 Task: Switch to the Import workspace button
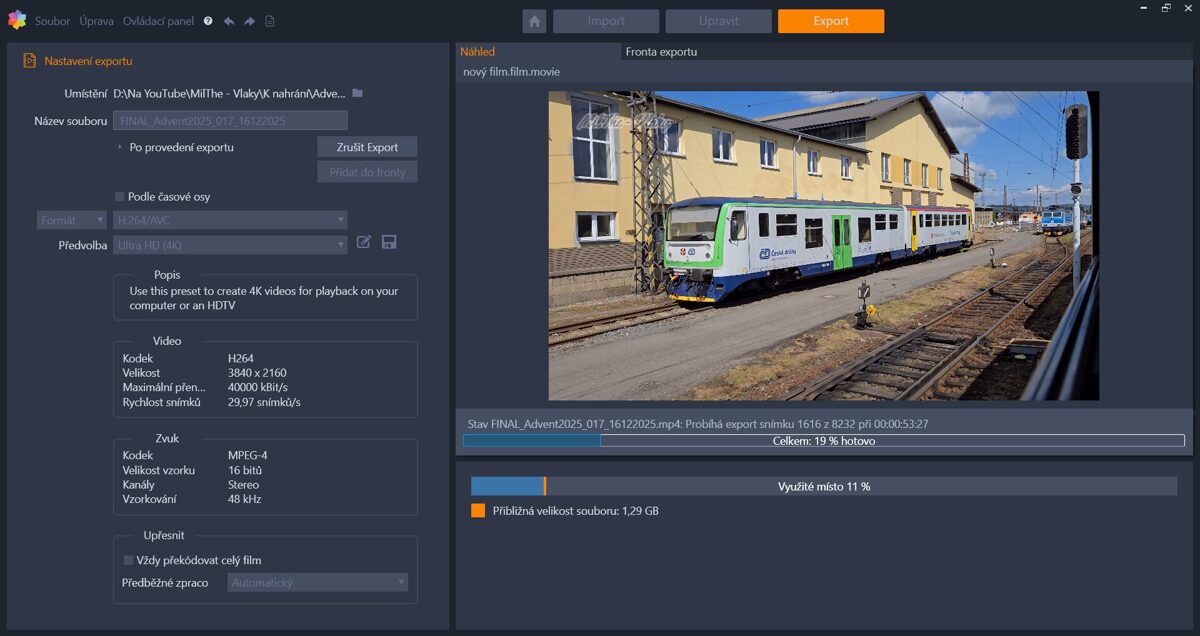[606, 21]
